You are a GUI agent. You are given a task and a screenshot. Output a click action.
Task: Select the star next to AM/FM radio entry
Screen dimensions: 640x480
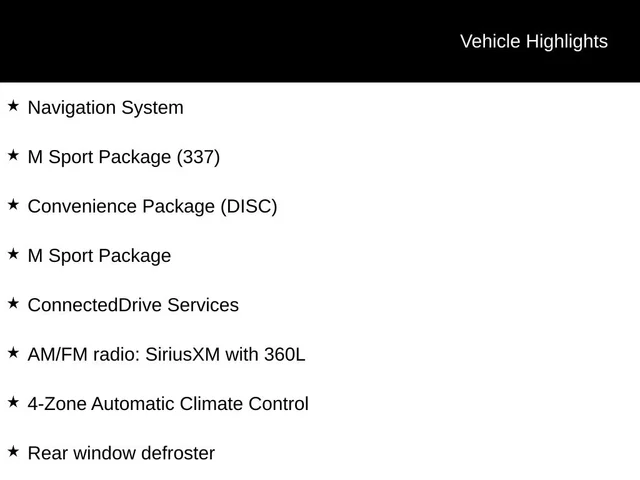click(13, 353)
